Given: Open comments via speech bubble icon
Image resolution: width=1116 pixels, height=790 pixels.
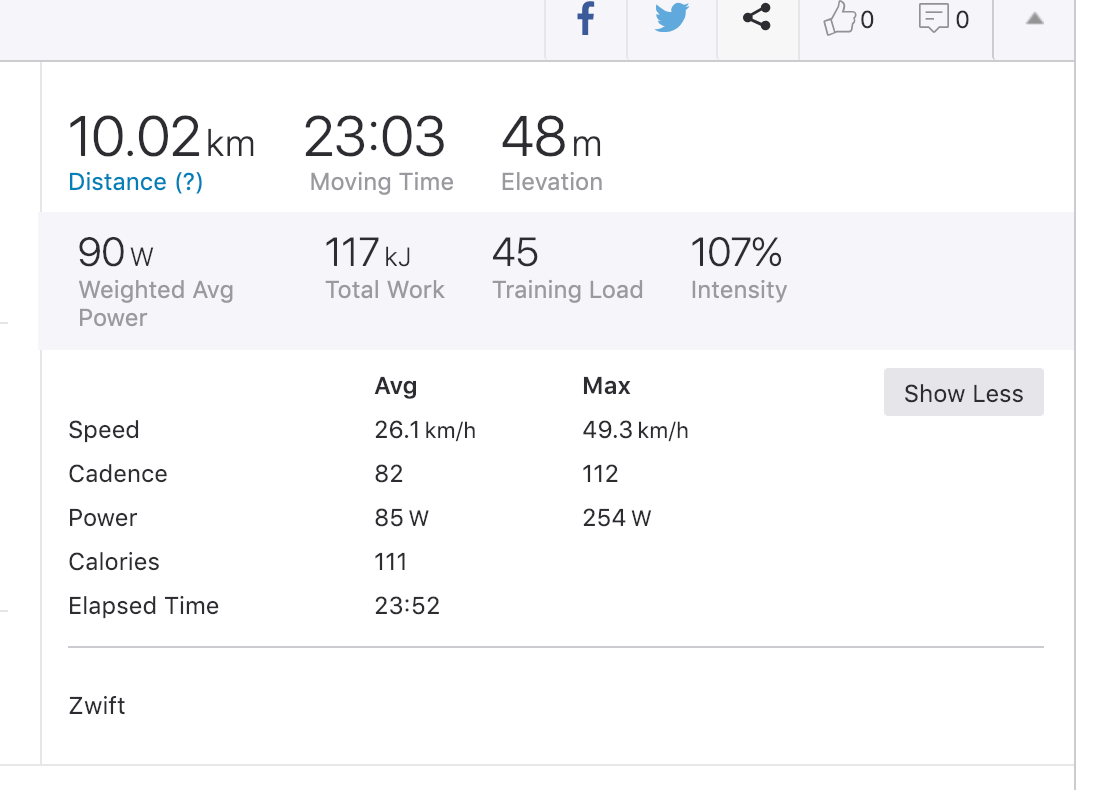Looking at the screenshot, I should [932, 19].
